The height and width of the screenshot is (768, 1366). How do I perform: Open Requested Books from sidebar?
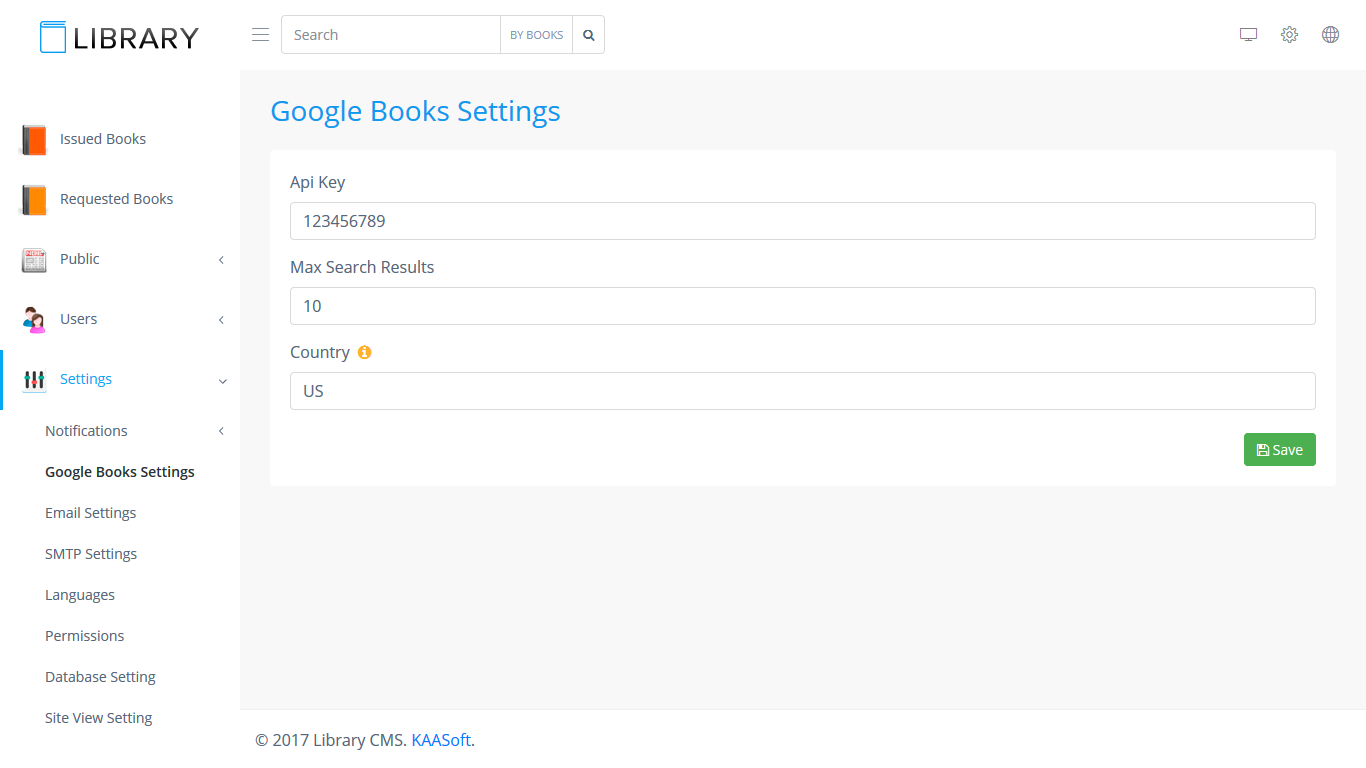(116, 199)
